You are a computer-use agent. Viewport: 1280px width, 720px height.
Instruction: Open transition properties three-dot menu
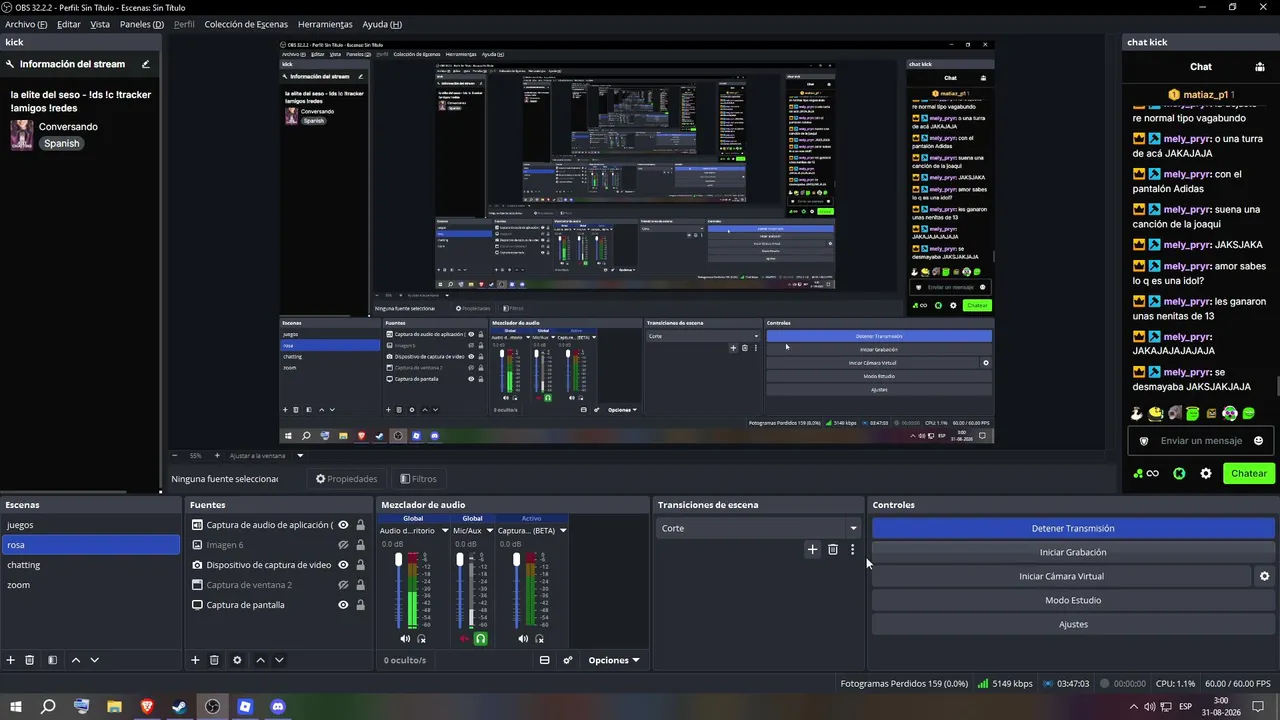click(852, 549)
